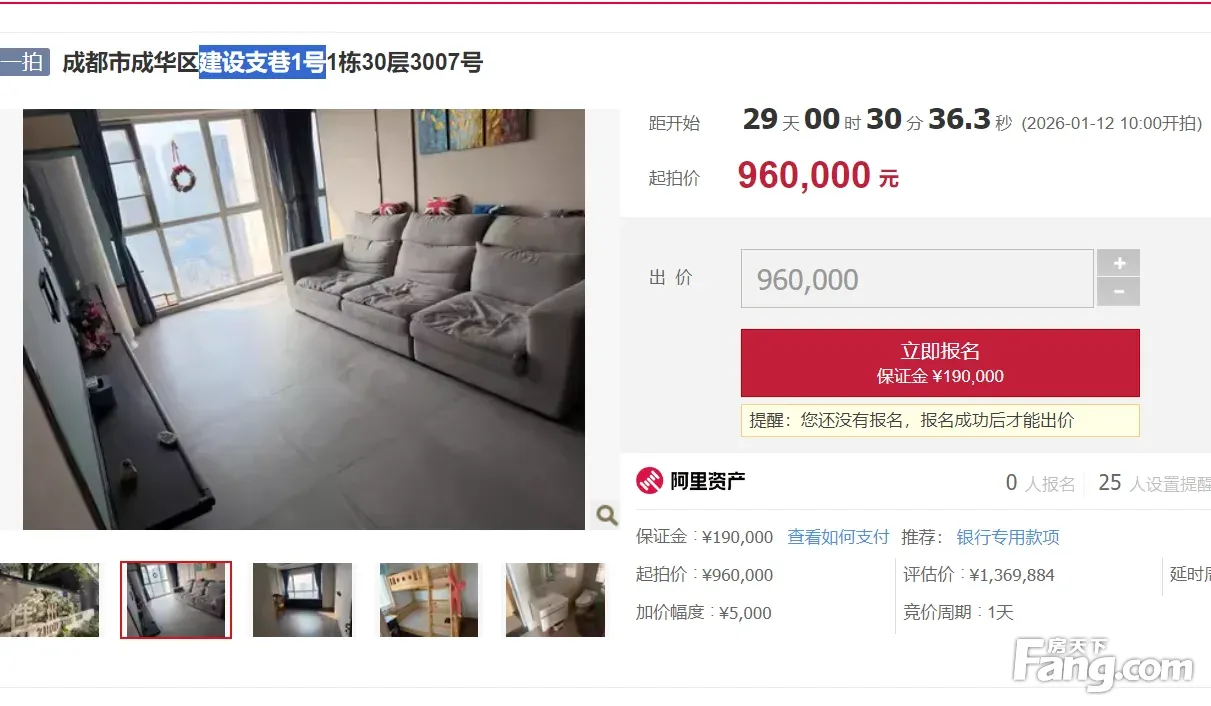Click the 0 人报名 registration count
The image size is (1211, 706).
coord(1040,483)
